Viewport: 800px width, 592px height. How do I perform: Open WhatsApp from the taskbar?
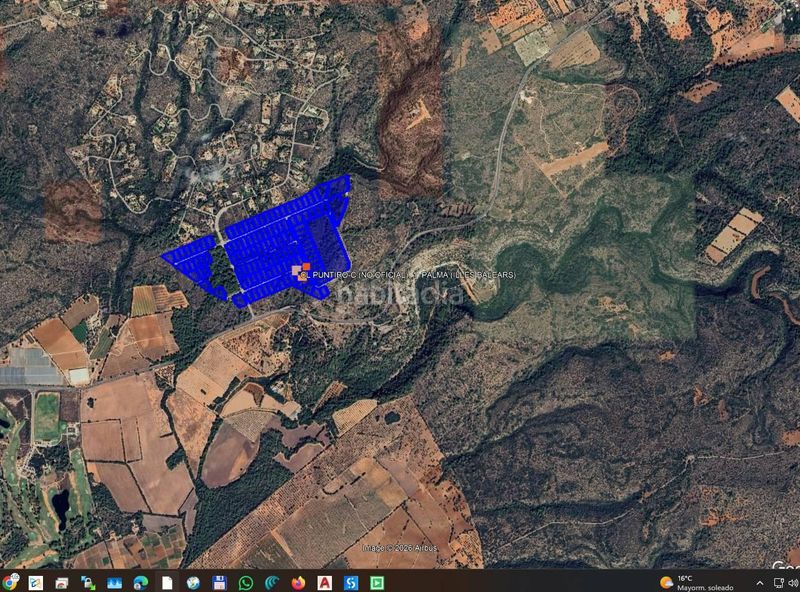point(246,582)
